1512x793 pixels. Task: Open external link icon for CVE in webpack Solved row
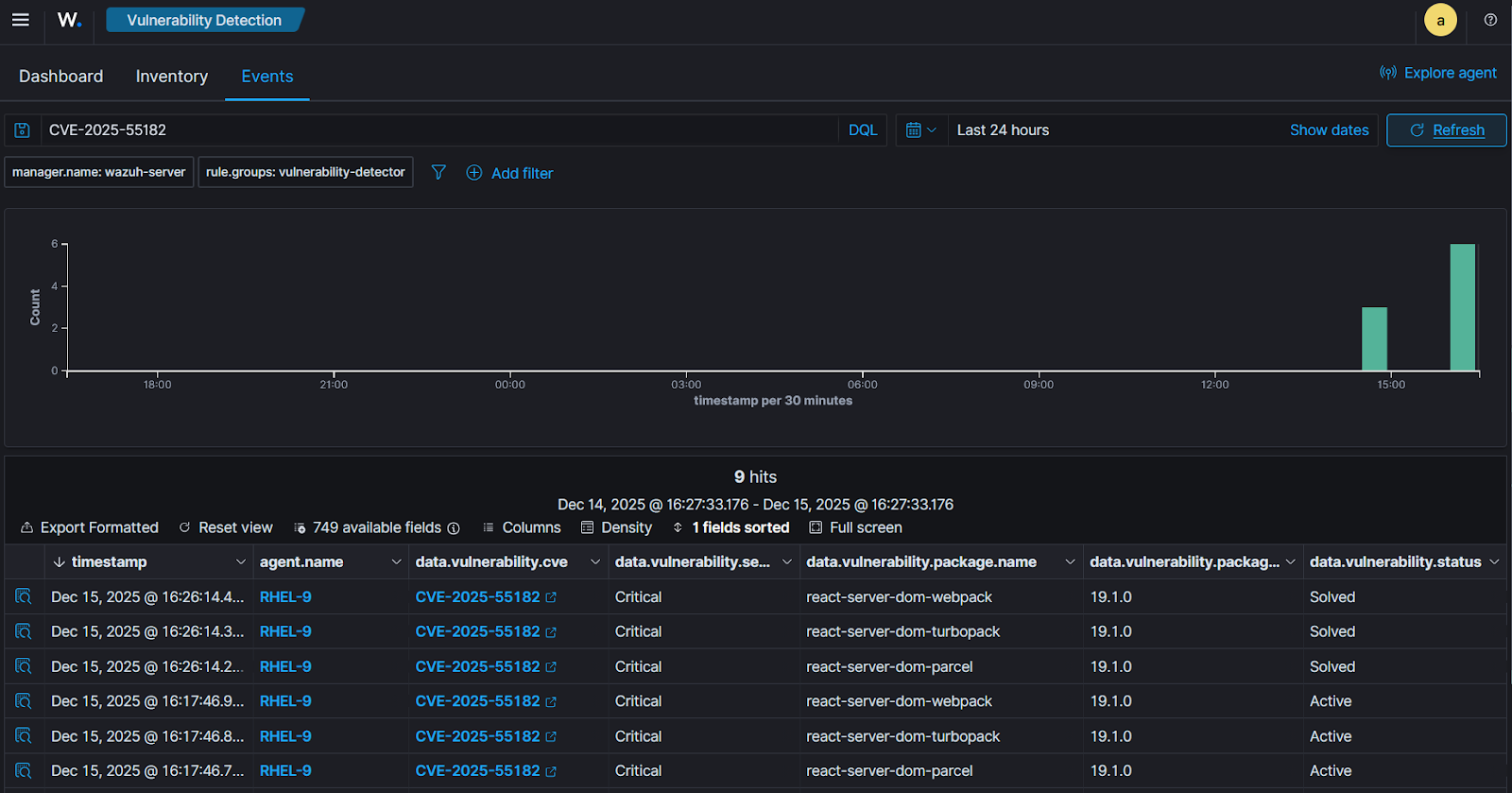(x=551, y=597)
